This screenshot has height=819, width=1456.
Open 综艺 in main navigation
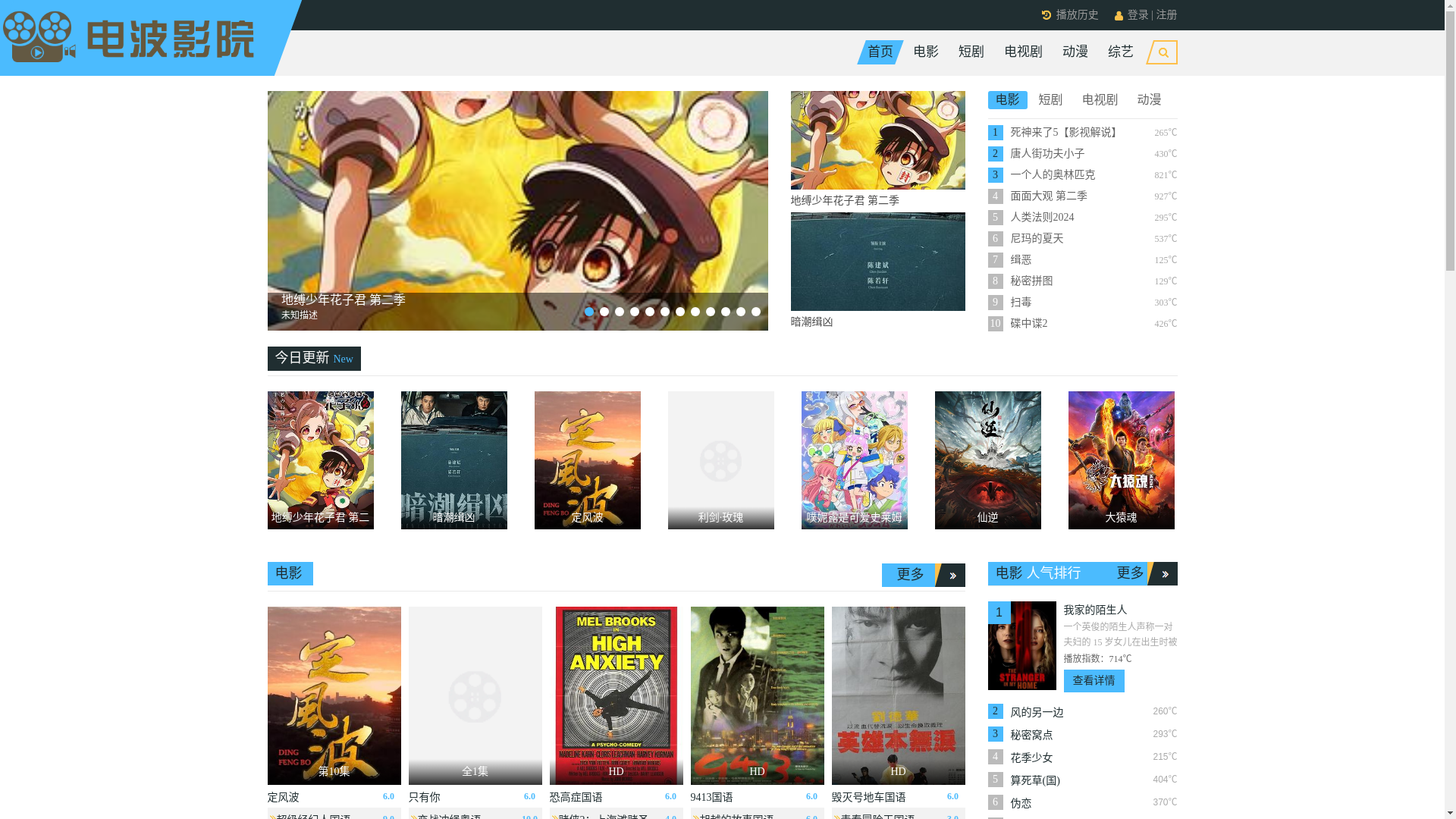(1121, 52)
